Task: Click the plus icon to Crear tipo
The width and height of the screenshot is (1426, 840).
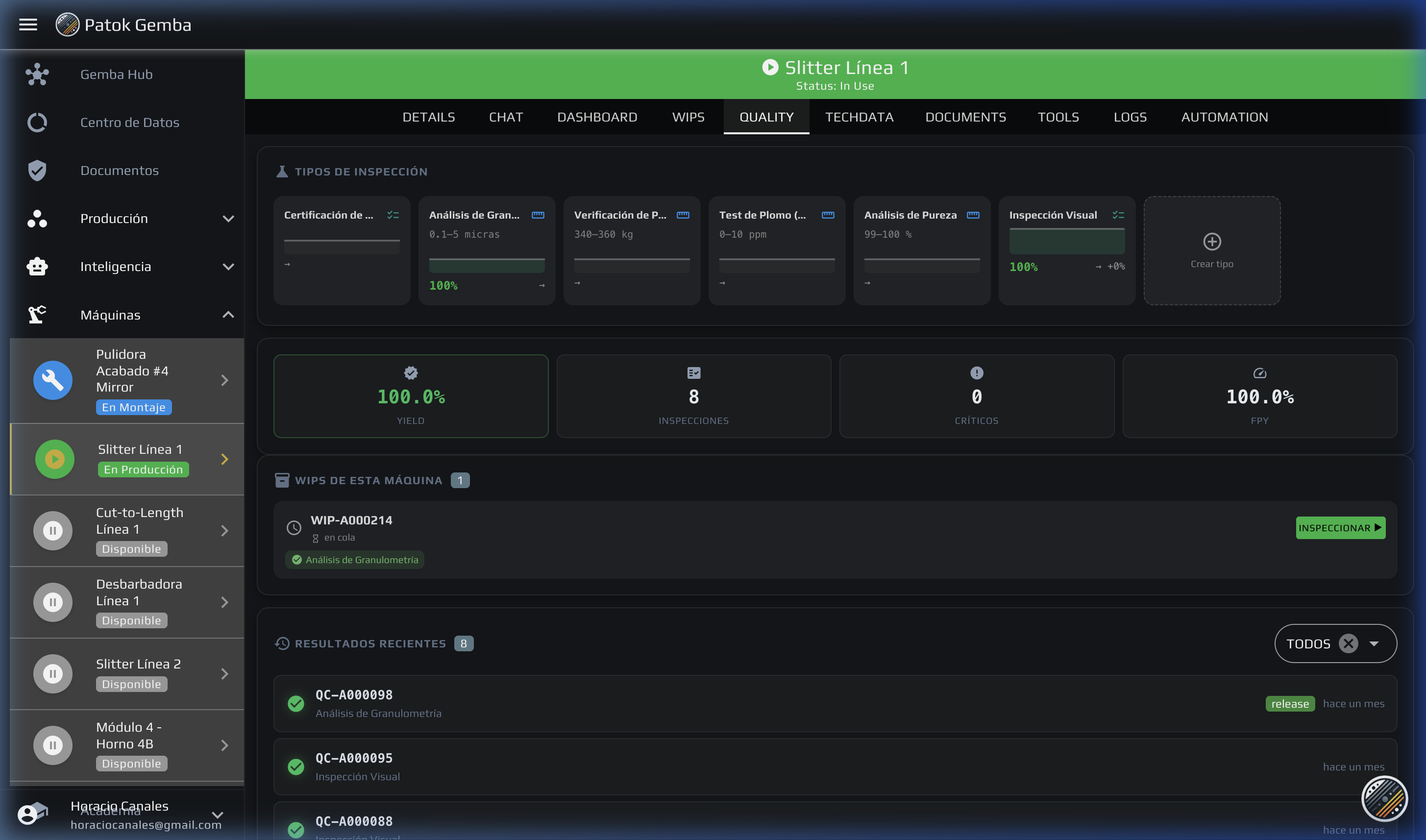Action: pos(1211,242)
